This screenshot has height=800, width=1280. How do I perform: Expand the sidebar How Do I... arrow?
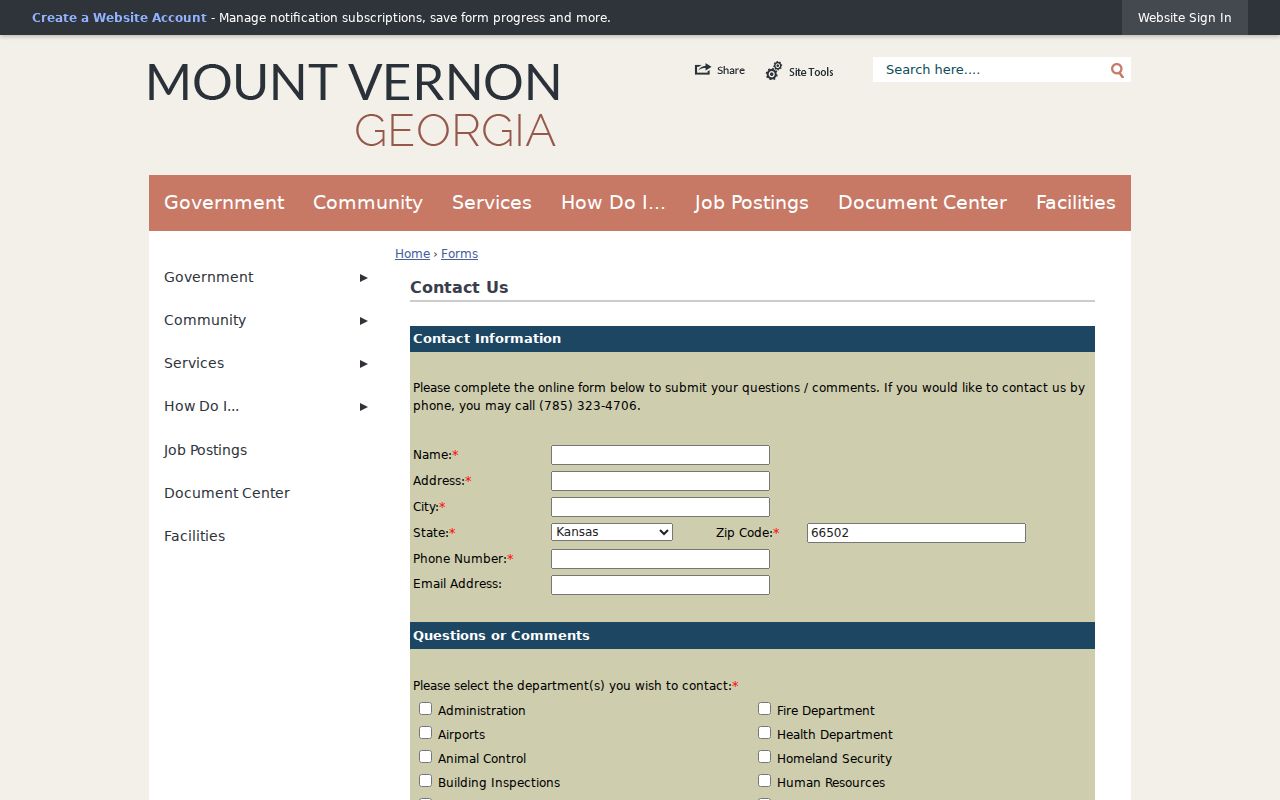point(364,407)
